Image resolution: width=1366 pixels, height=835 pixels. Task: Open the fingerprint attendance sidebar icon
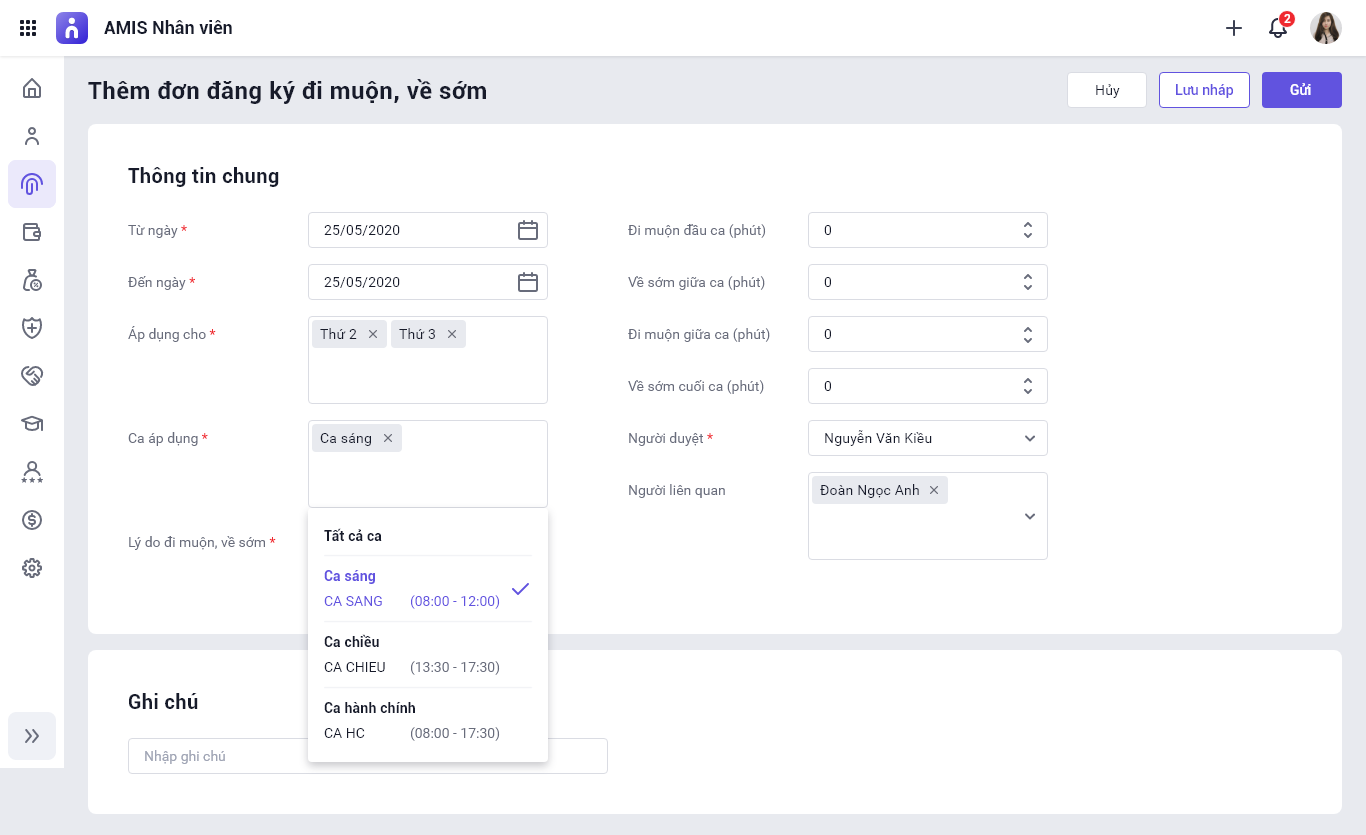coord(32,184)
